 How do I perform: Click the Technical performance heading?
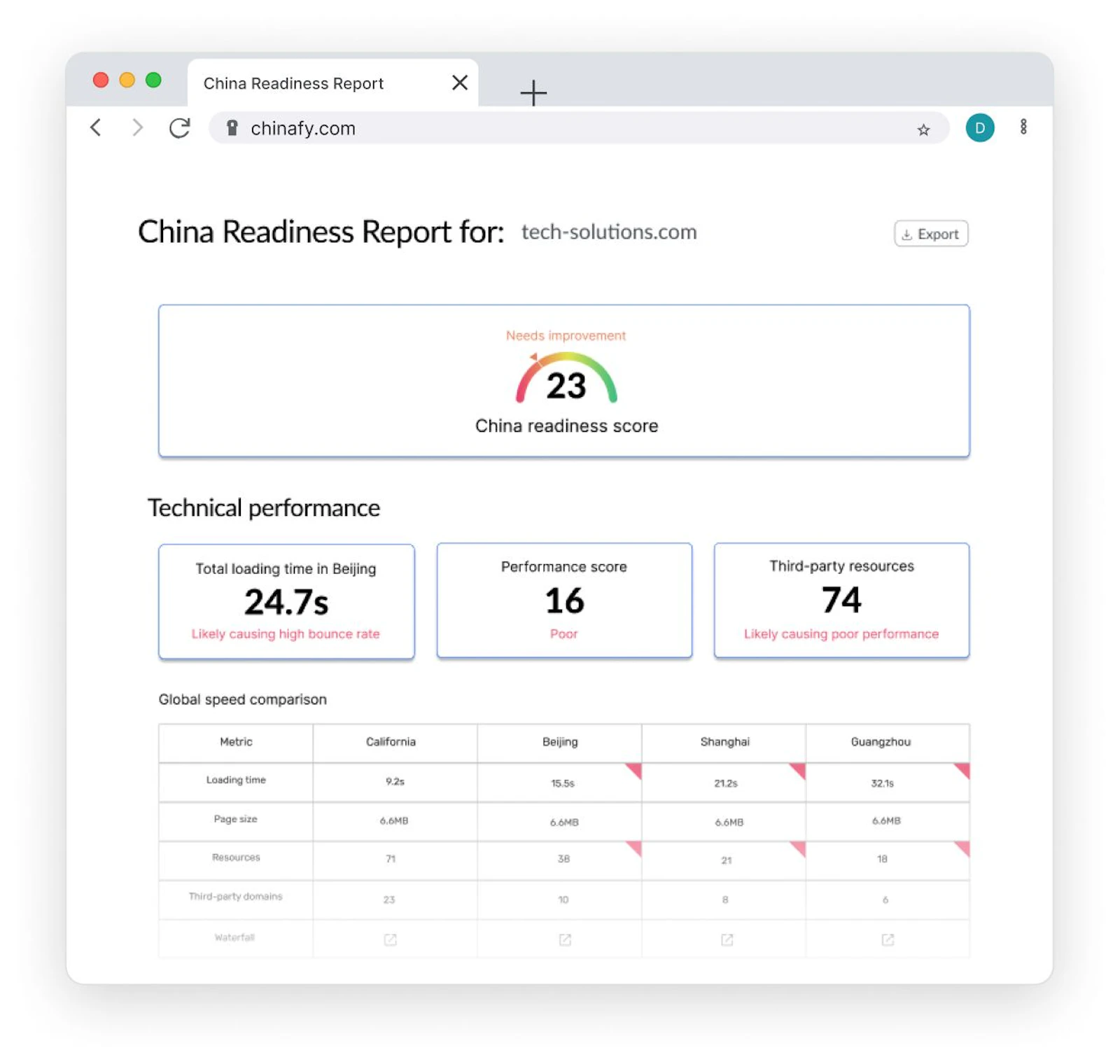264,507
